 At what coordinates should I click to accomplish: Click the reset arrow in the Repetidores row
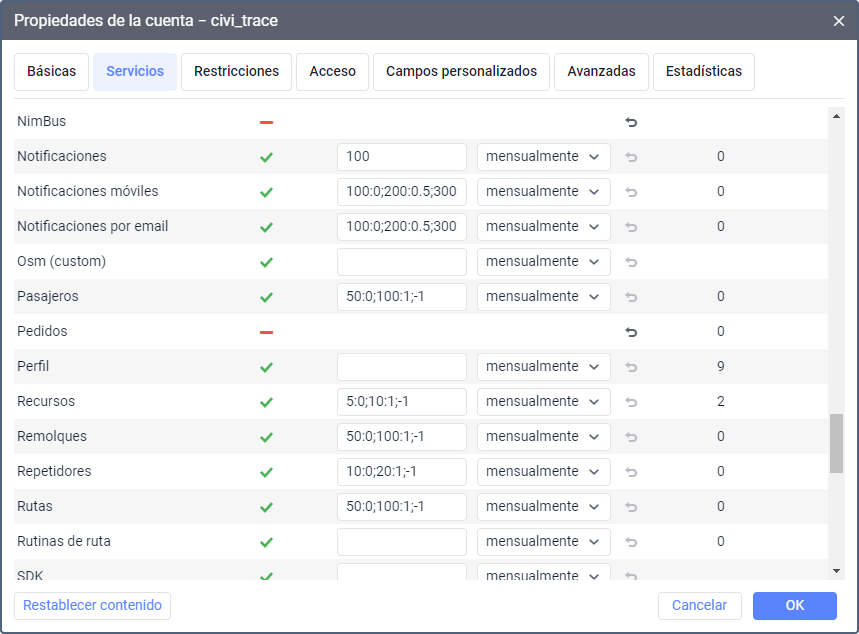pyautogui.click(x=631, y=472)
